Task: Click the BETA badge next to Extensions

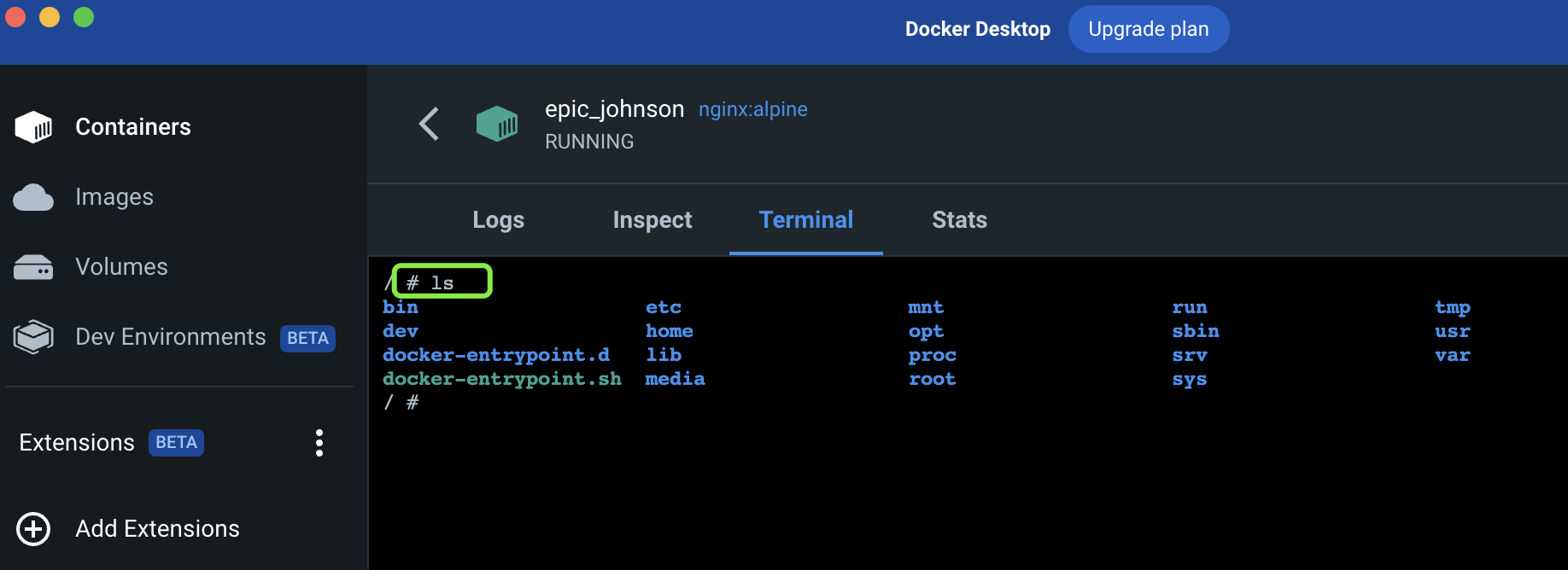Action: 176,443
